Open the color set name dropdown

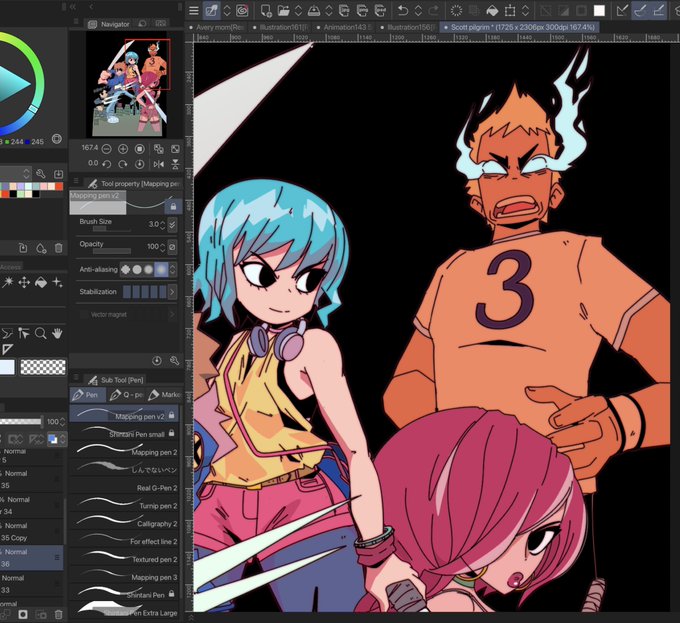27,174
